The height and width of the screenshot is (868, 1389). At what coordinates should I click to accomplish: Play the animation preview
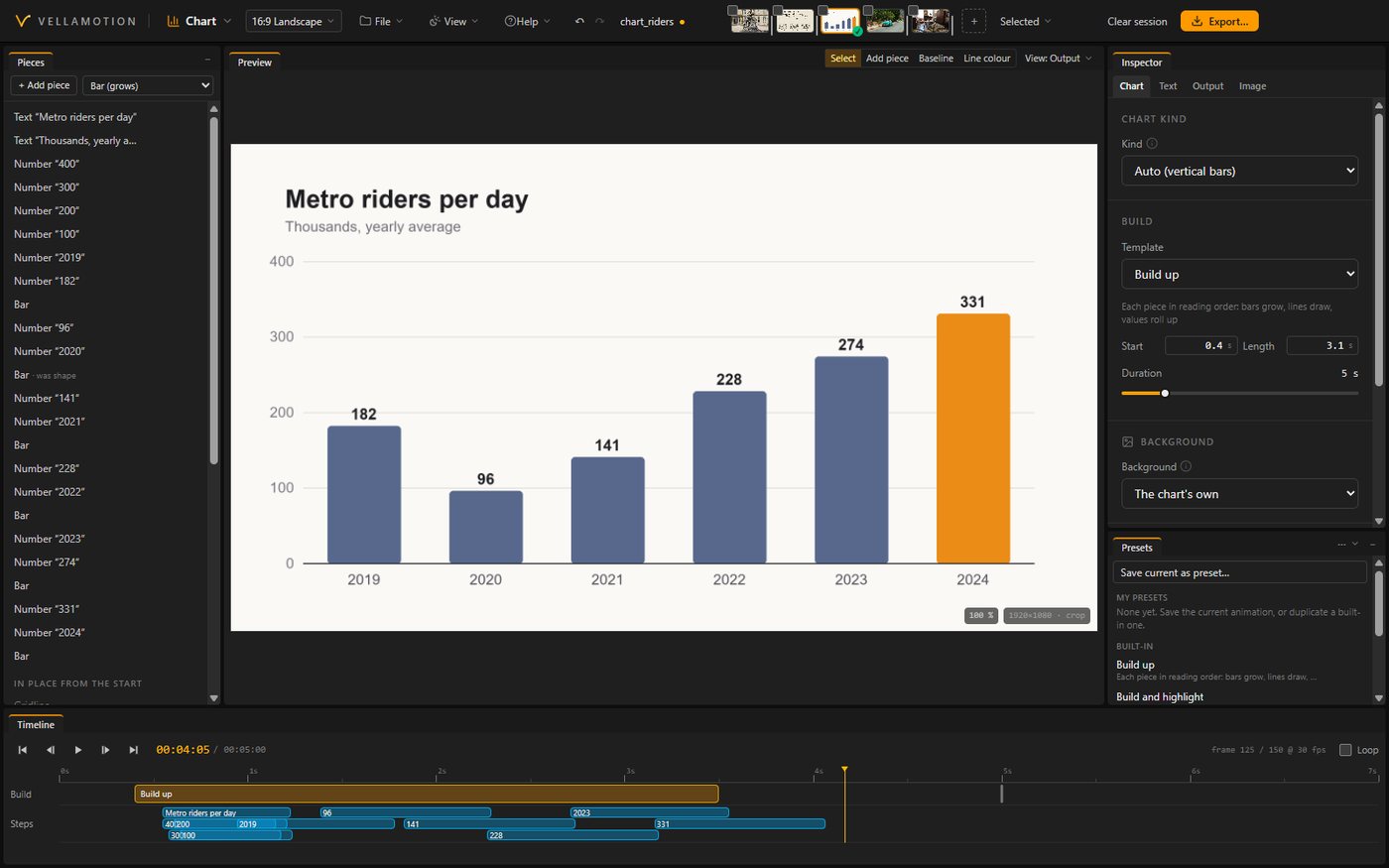pyautogui.click(x=77, y=750)
